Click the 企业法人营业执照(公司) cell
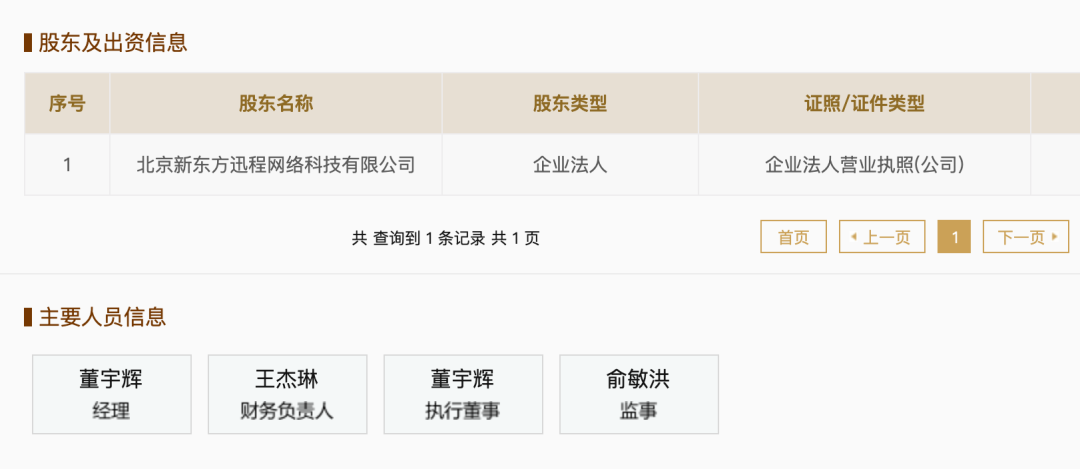The image size is (1080, 469). point(864,165)
